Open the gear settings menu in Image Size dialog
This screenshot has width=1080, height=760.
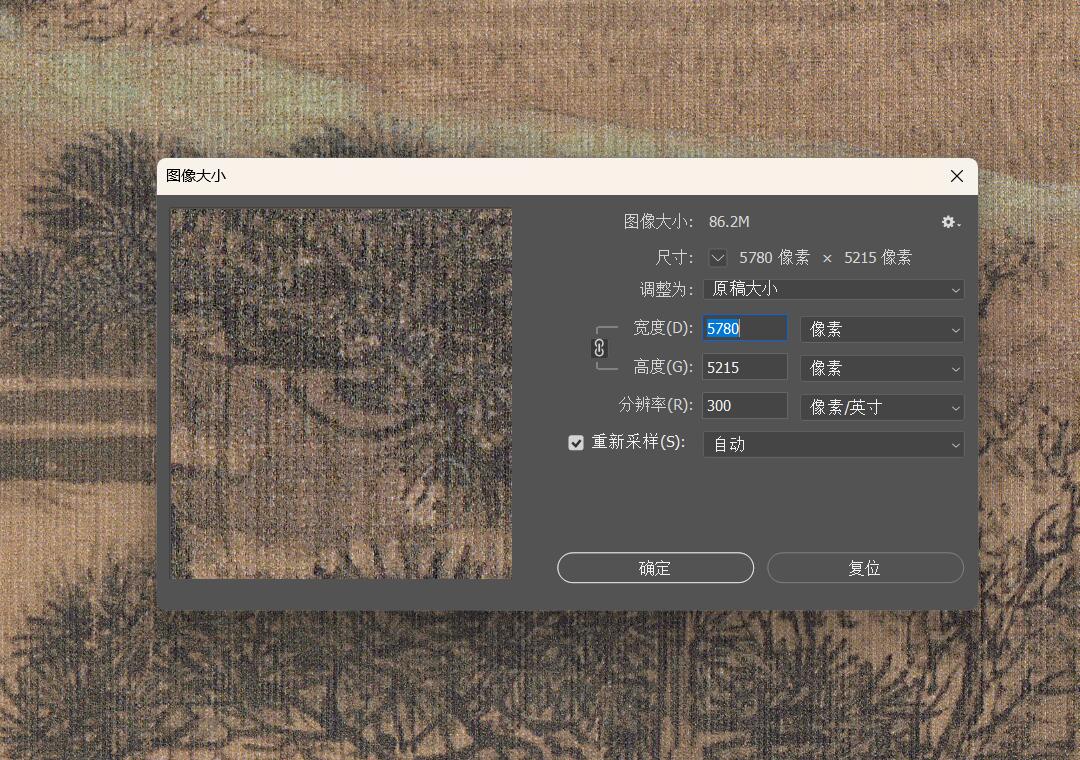[x=951, y=222]
